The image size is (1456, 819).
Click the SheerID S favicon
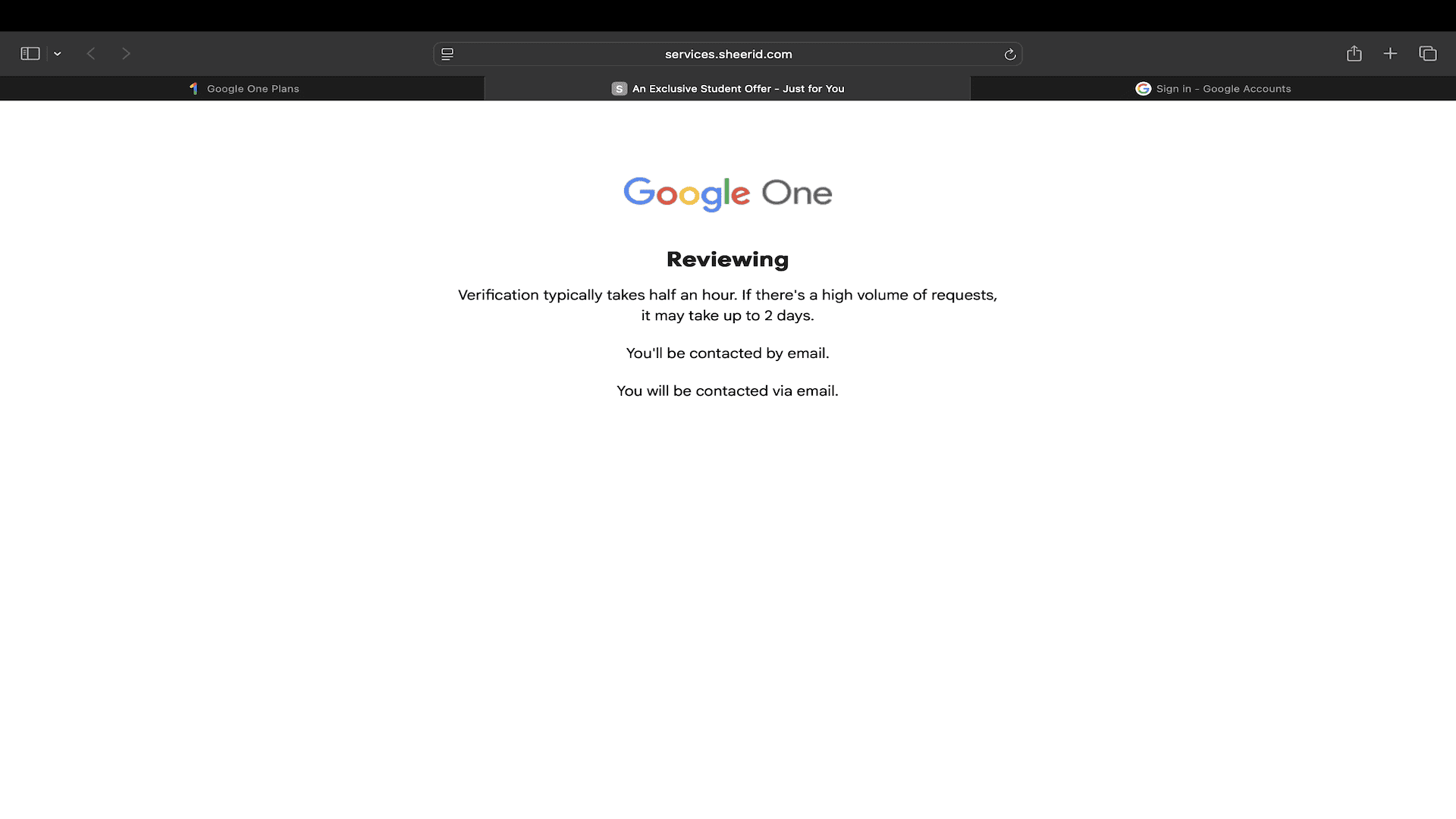pos(620,89)
